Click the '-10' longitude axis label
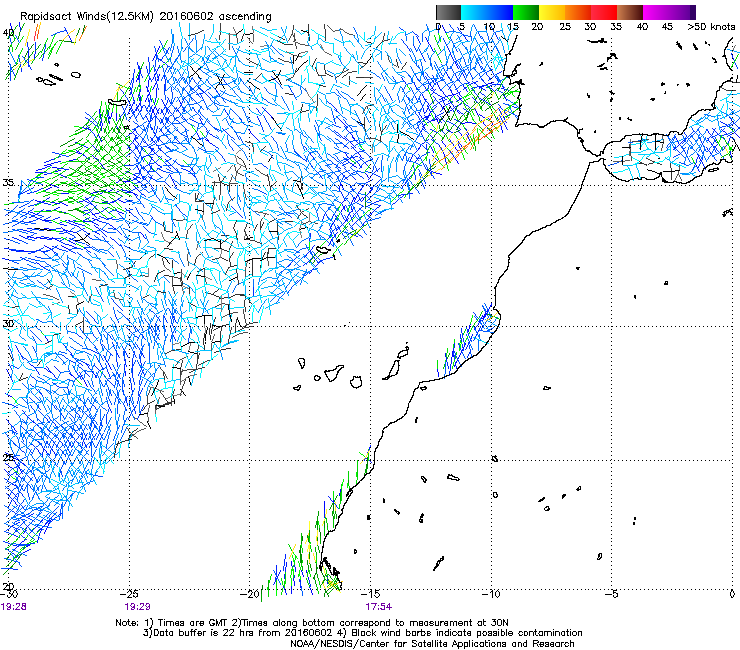Screen dimensions: 740x650 [x=491, y=593]
